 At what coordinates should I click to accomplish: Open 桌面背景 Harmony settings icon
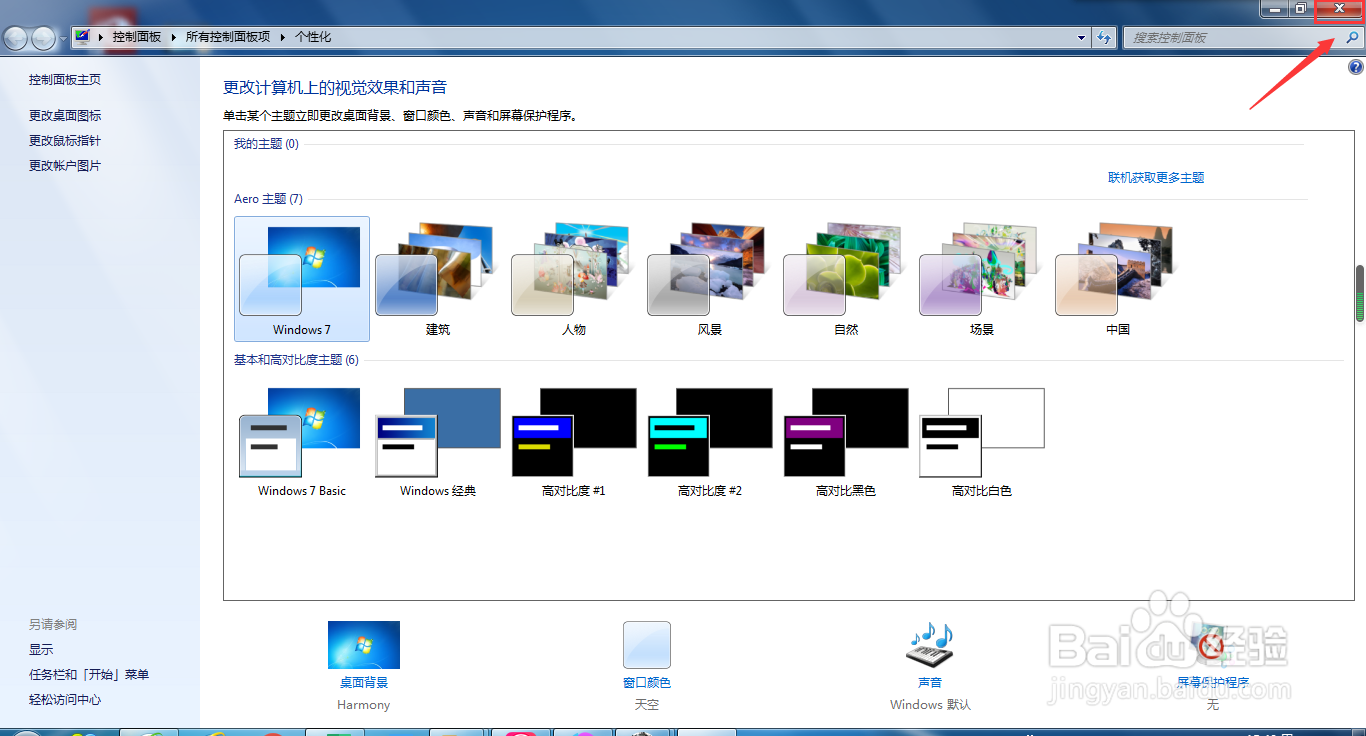click(364, 645)
